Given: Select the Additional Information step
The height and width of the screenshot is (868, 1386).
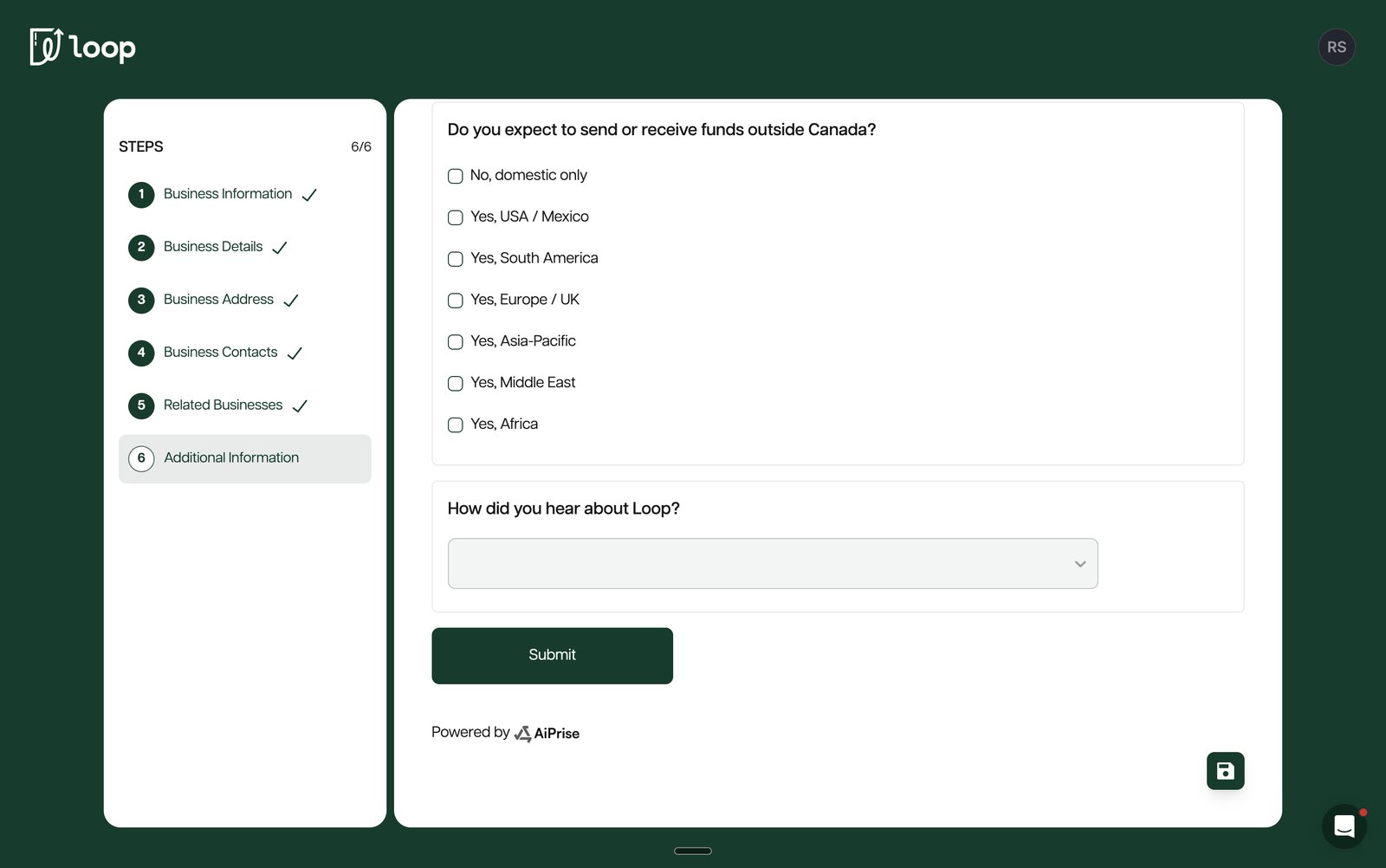Looking at the screenshot, I should [245, 459].
